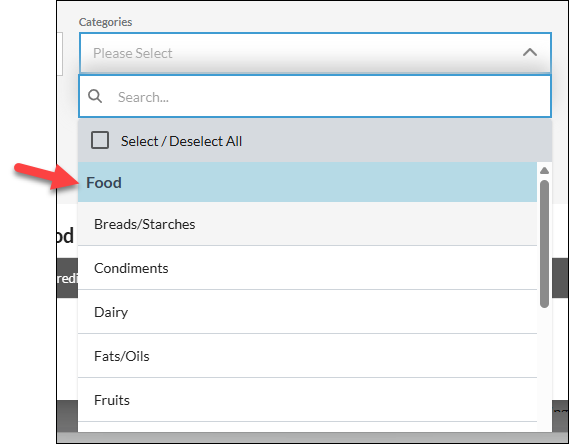
Task: Click the scrollbar track below the thumb
Action: 544,370
